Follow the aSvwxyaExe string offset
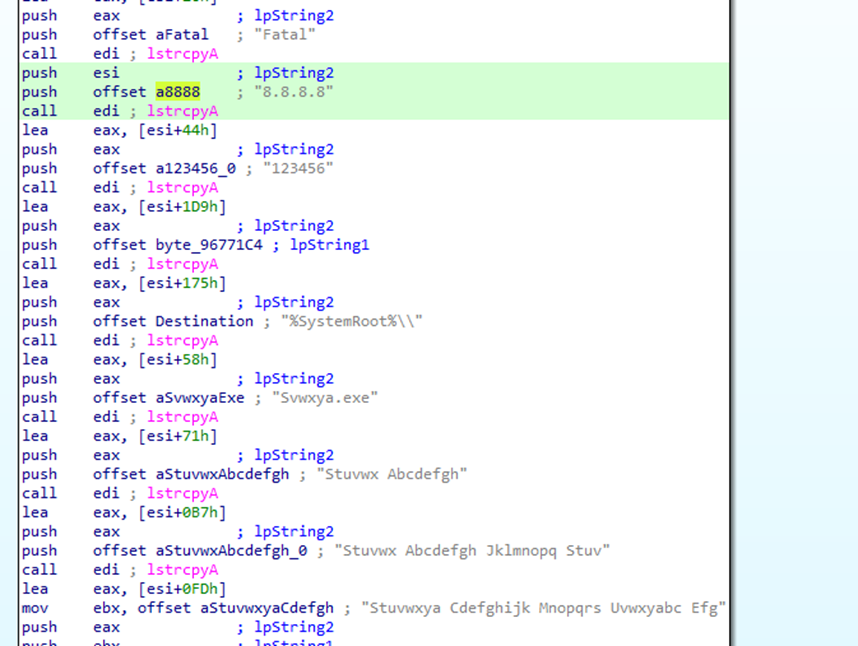Image resolution: width=858 pixels, height=646 pixels. [203, 398]
